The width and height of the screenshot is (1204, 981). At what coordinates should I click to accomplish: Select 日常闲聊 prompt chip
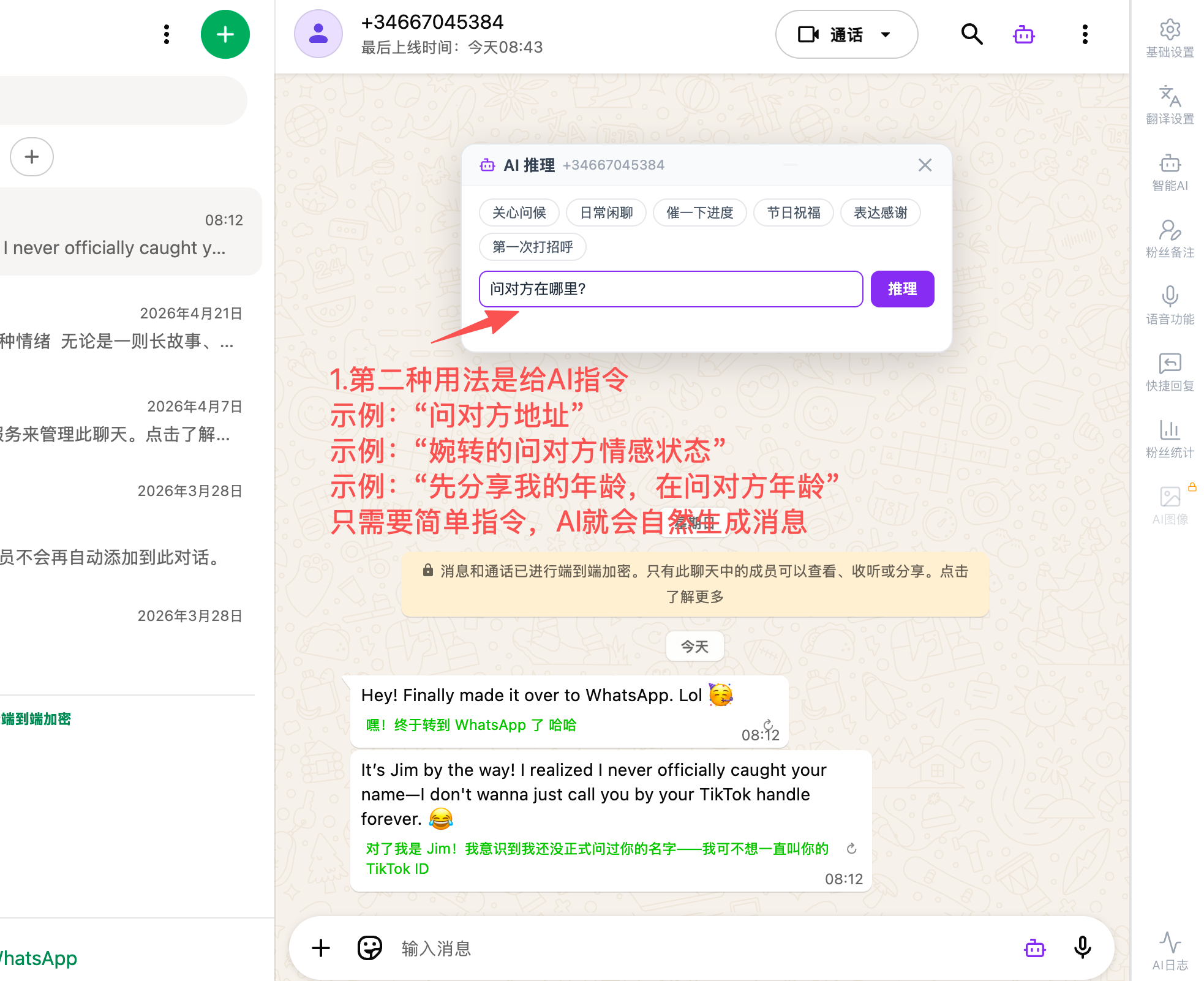pos(606,212)
